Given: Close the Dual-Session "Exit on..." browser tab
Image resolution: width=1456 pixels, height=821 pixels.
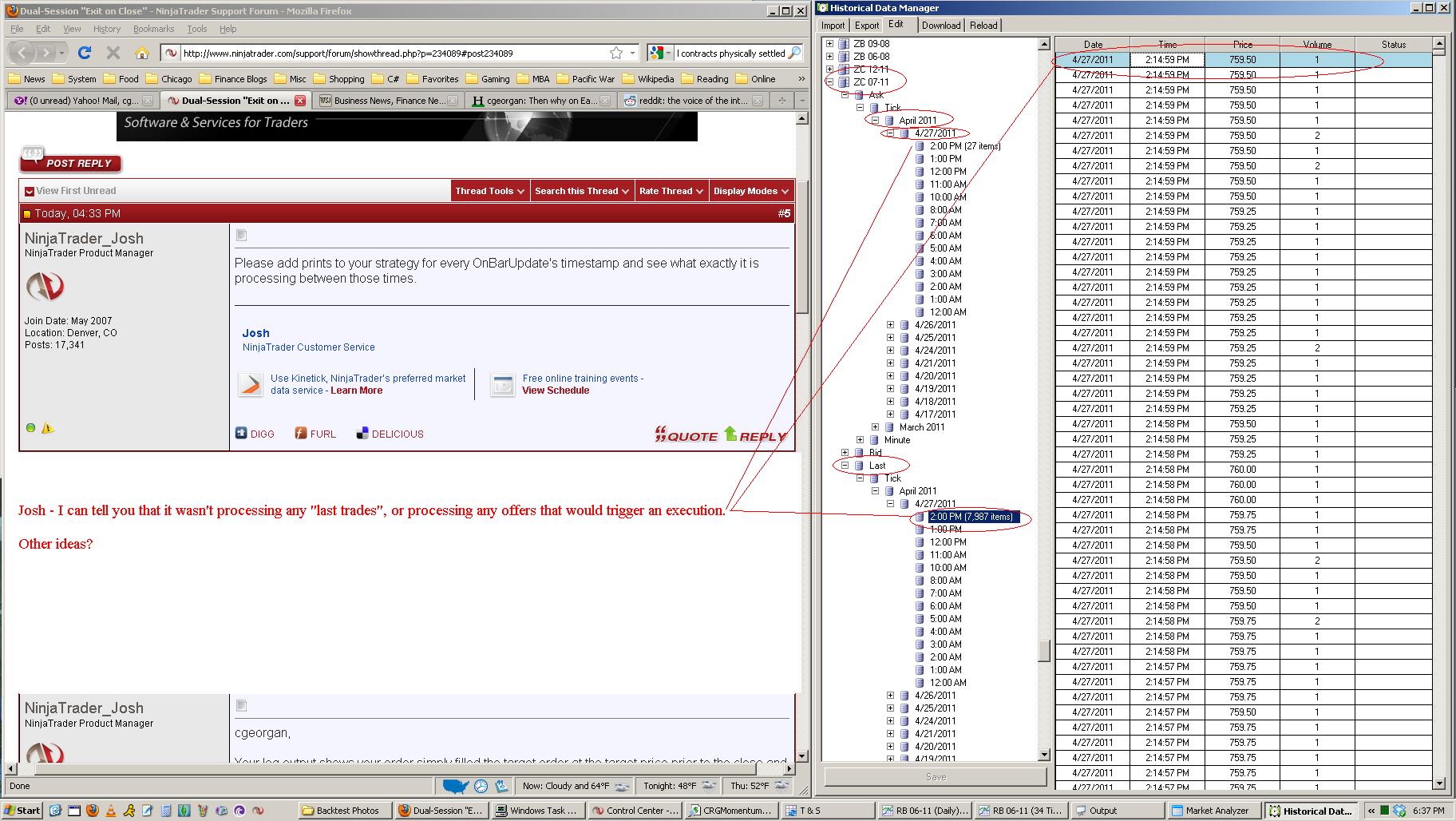Looking at the screenshot, I should point(300,101).
